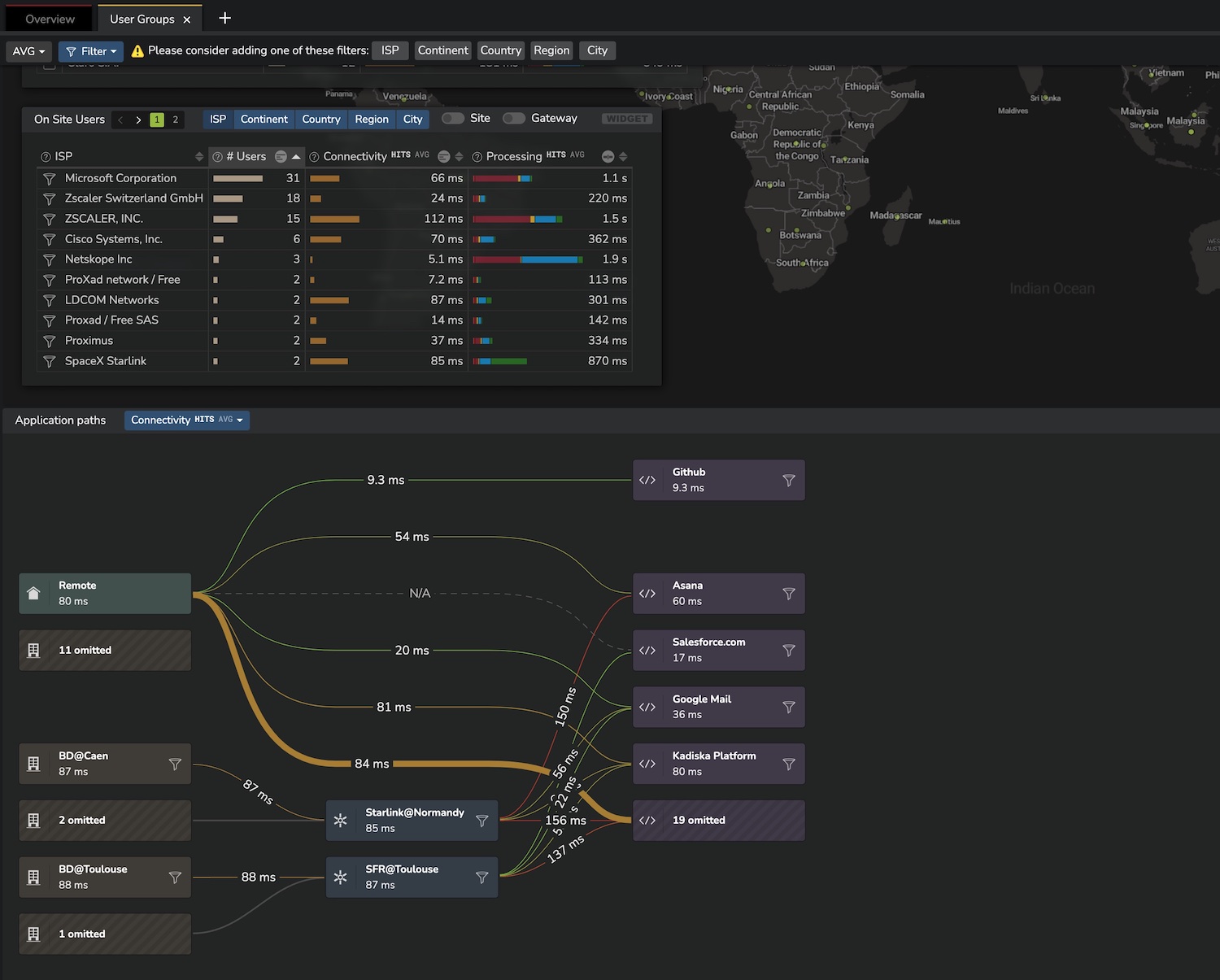1220x980 pixels.
Task: Close the User Groups tab
Action: (187, 20)
